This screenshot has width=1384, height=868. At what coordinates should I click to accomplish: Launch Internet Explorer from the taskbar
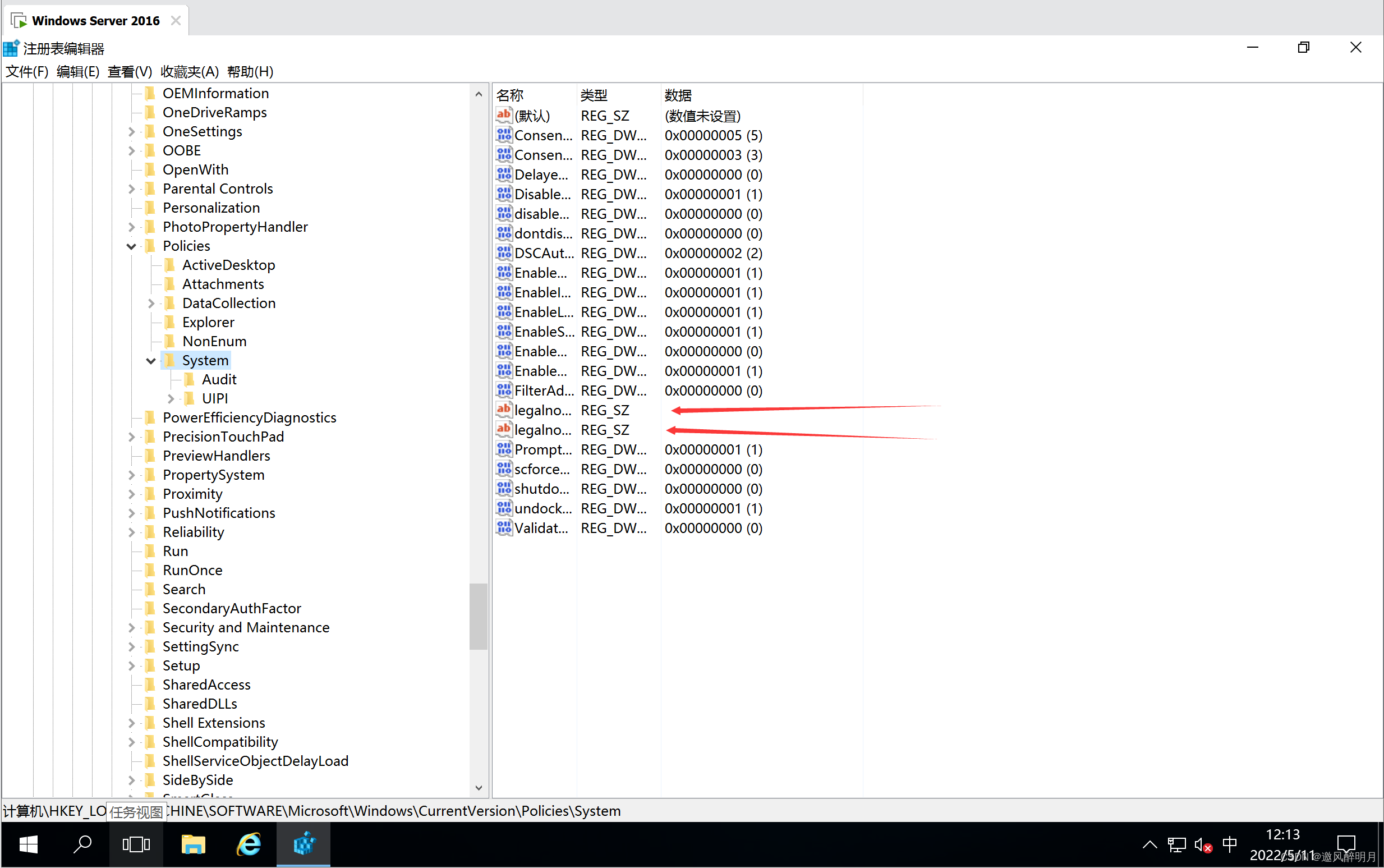click(249, 844)
